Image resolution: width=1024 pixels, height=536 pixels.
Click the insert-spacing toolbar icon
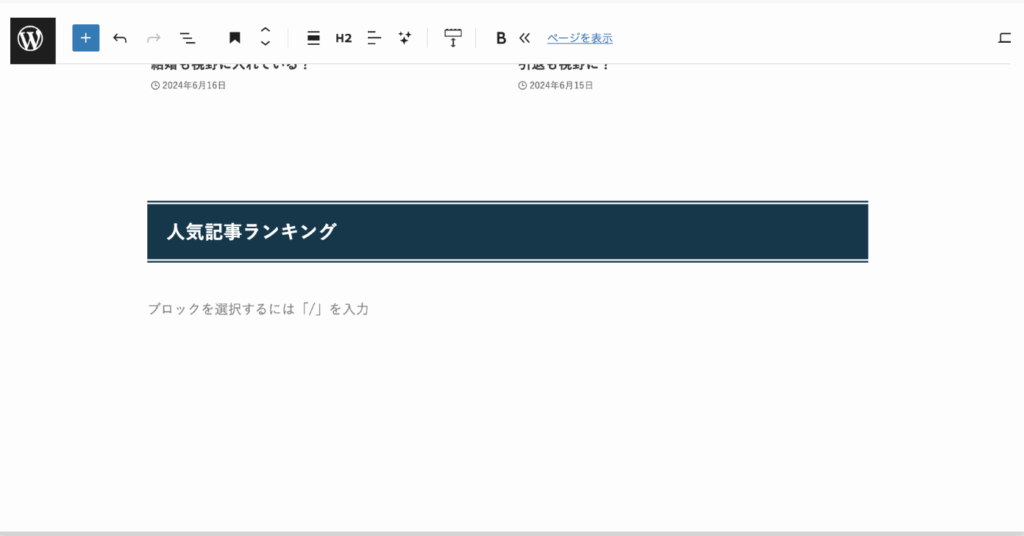(x=453, y=38)
